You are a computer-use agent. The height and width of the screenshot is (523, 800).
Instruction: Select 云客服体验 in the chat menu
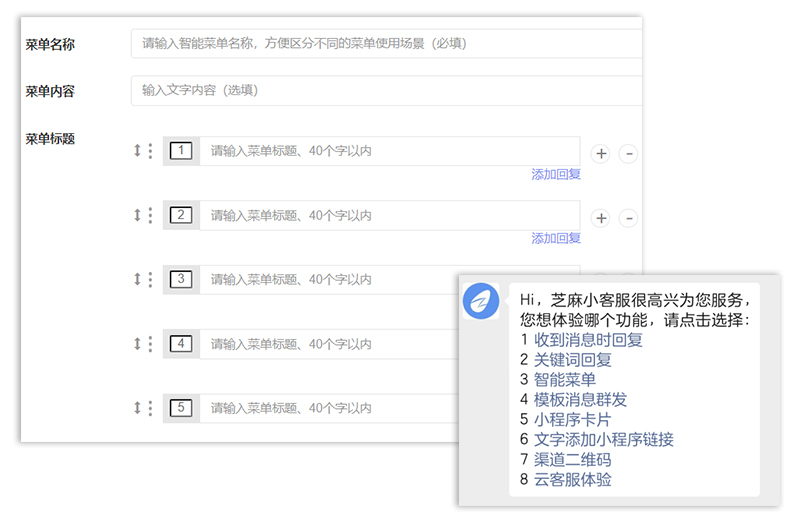click(572, 480)
